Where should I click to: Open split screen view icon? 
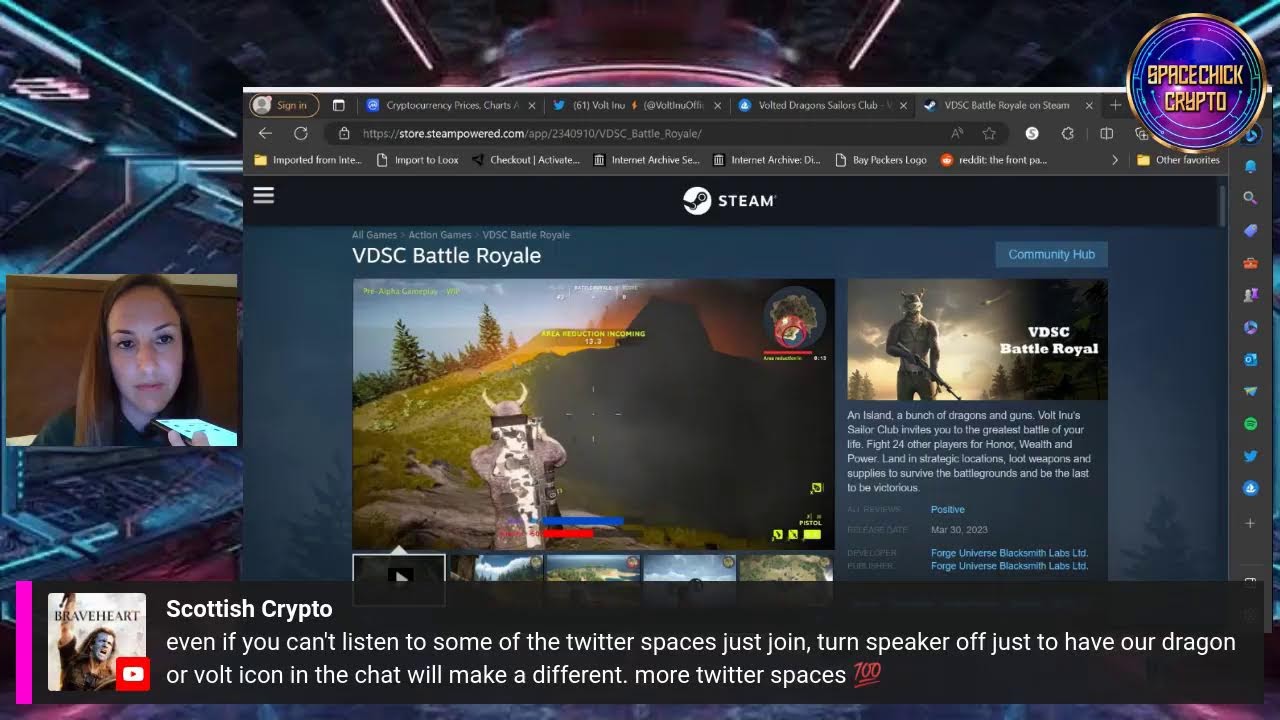tap(1106, 133)
